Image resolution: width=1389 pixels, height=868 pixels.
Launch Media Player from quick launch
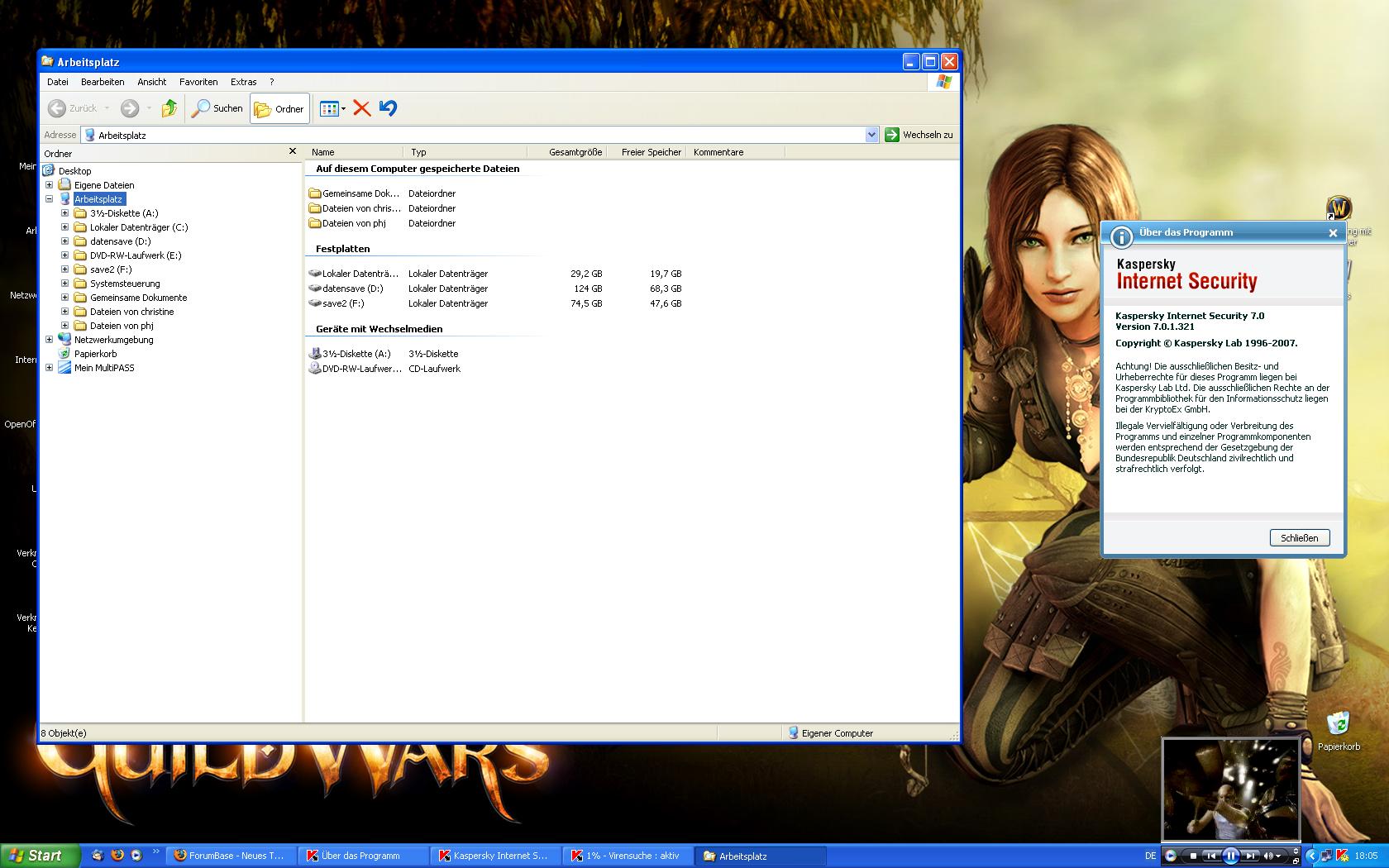tap(136, 856)
